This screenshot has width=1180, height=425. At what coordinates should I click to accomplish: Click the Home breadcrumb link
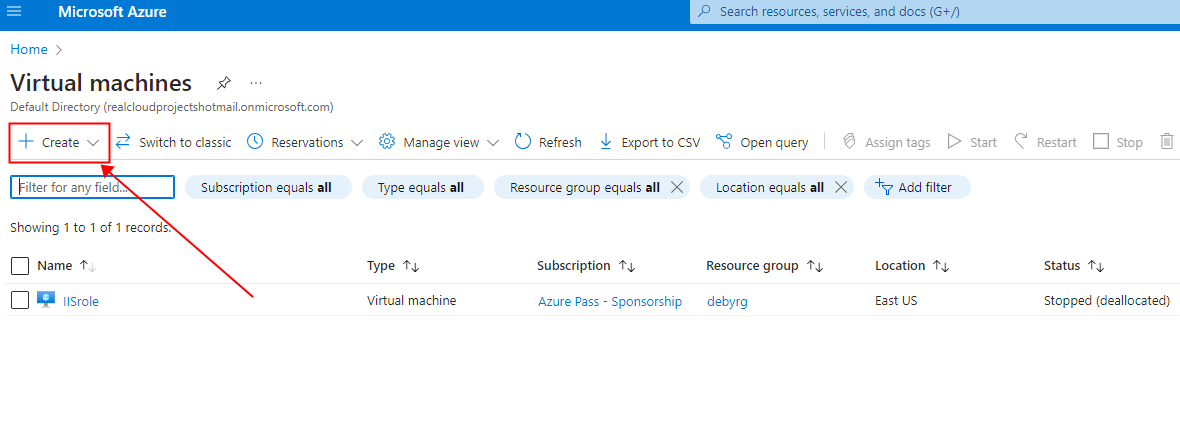tap(28, 49)
